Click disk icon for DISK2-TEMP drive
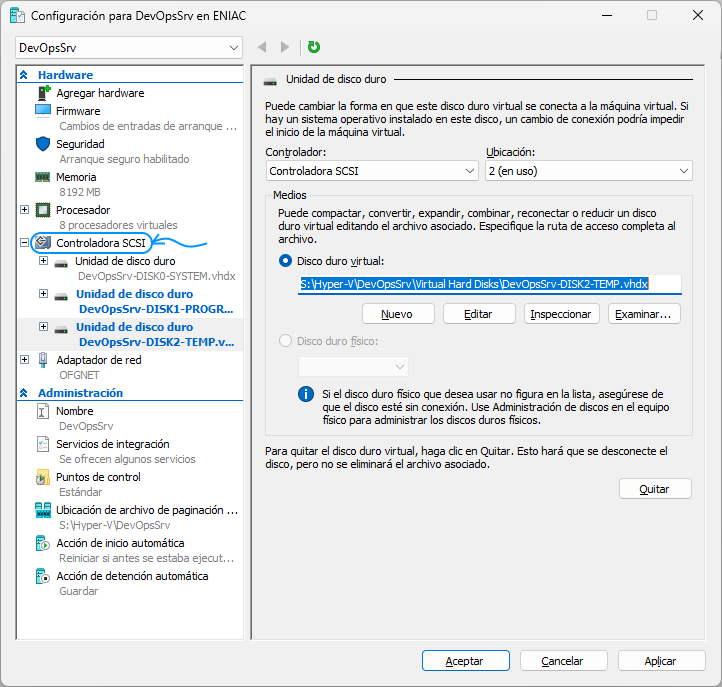 61,330
